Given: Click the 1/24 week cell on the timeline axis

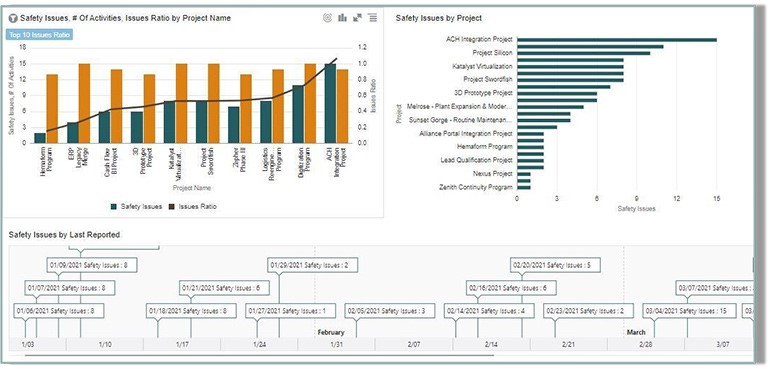Looking at the screenshot, I should pos(259,344).
